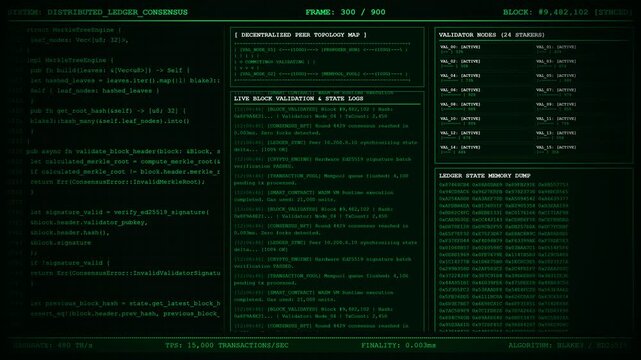Image resolution: width=641 pixels, height=360 pixels.
Task: Select validator VAL_02 [ACTIVE] entry
Action: (460, 61)
